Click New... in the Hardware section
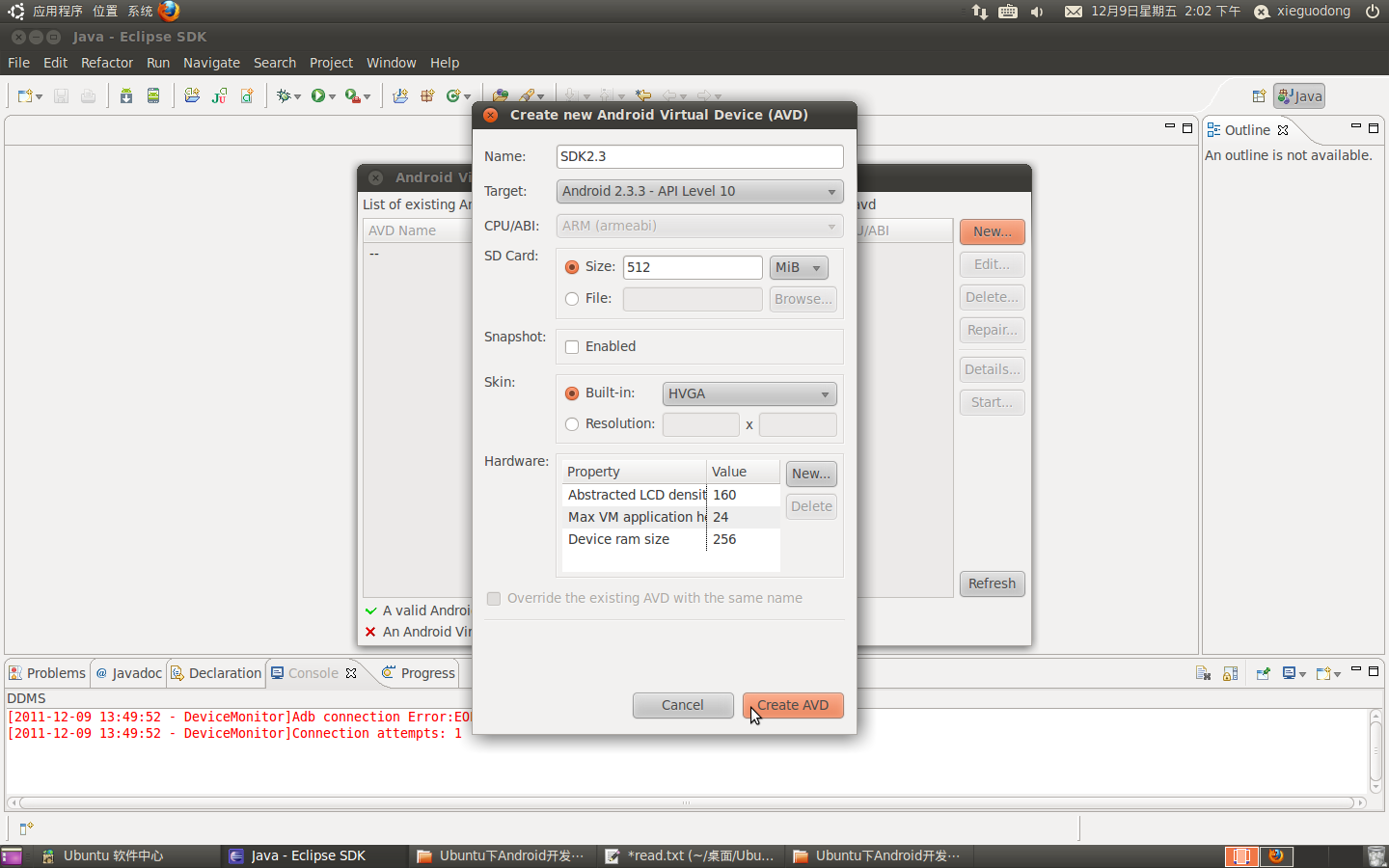This screenshot has width=1389, height=868. [x=811, y=474]
